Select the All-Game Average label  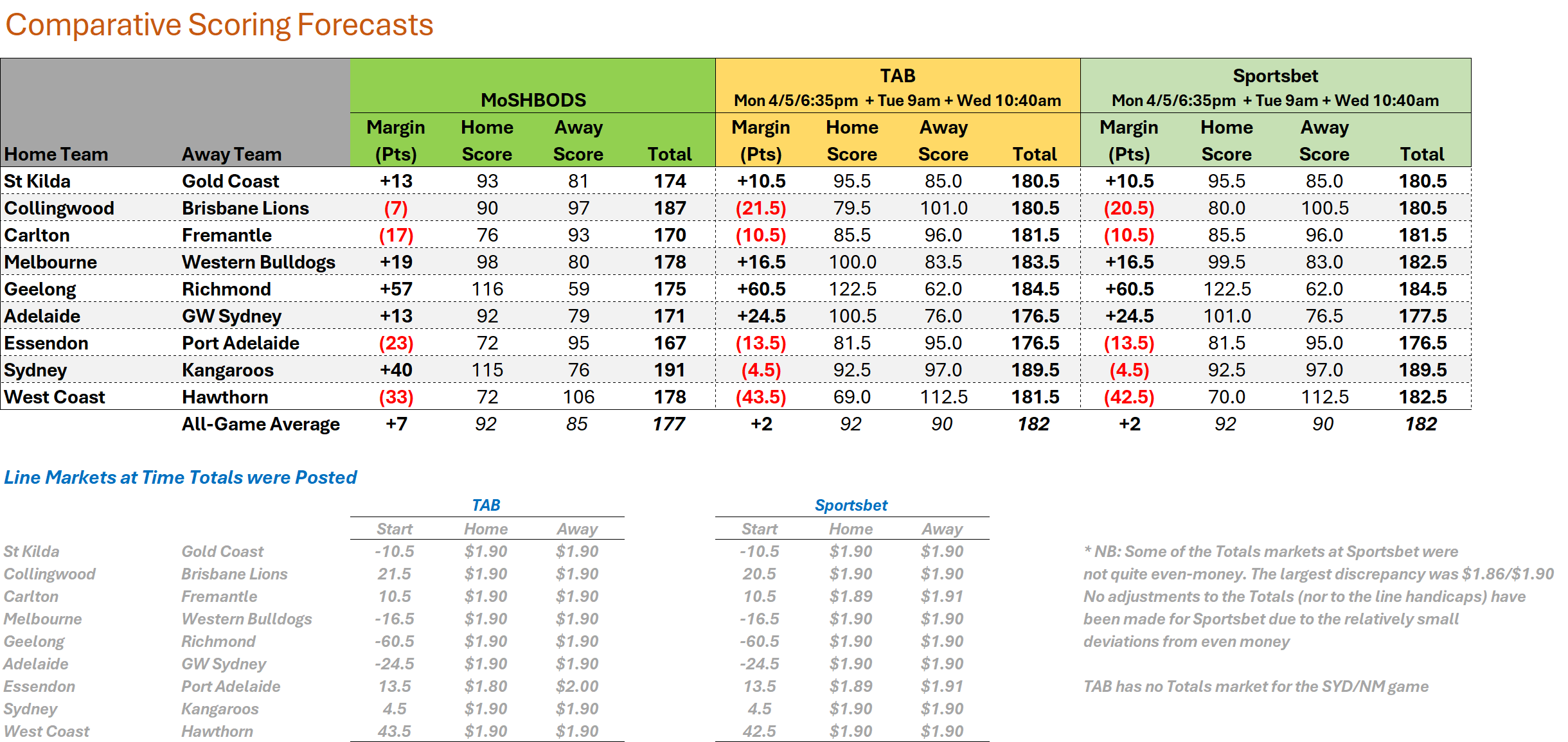point(260,424)
